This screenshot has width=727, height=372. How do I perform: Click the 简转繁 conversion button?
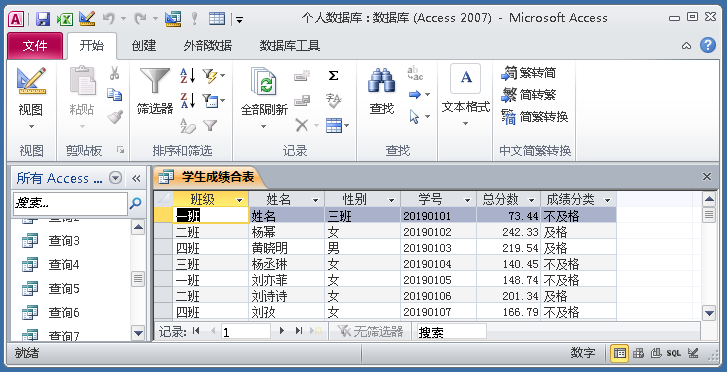[529, 95]
